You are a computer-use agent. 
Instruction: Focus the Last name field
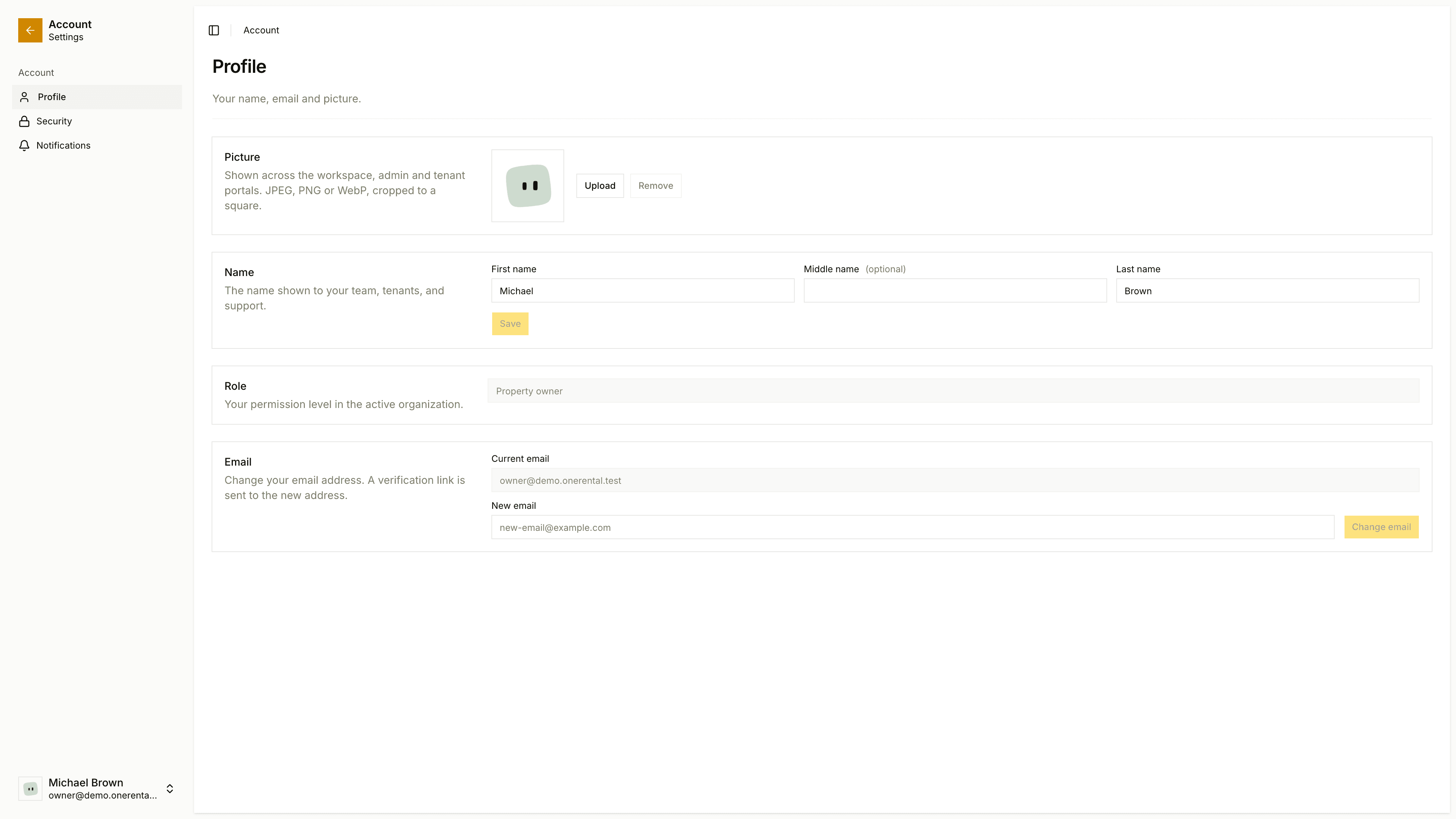tap(1267, 291)
